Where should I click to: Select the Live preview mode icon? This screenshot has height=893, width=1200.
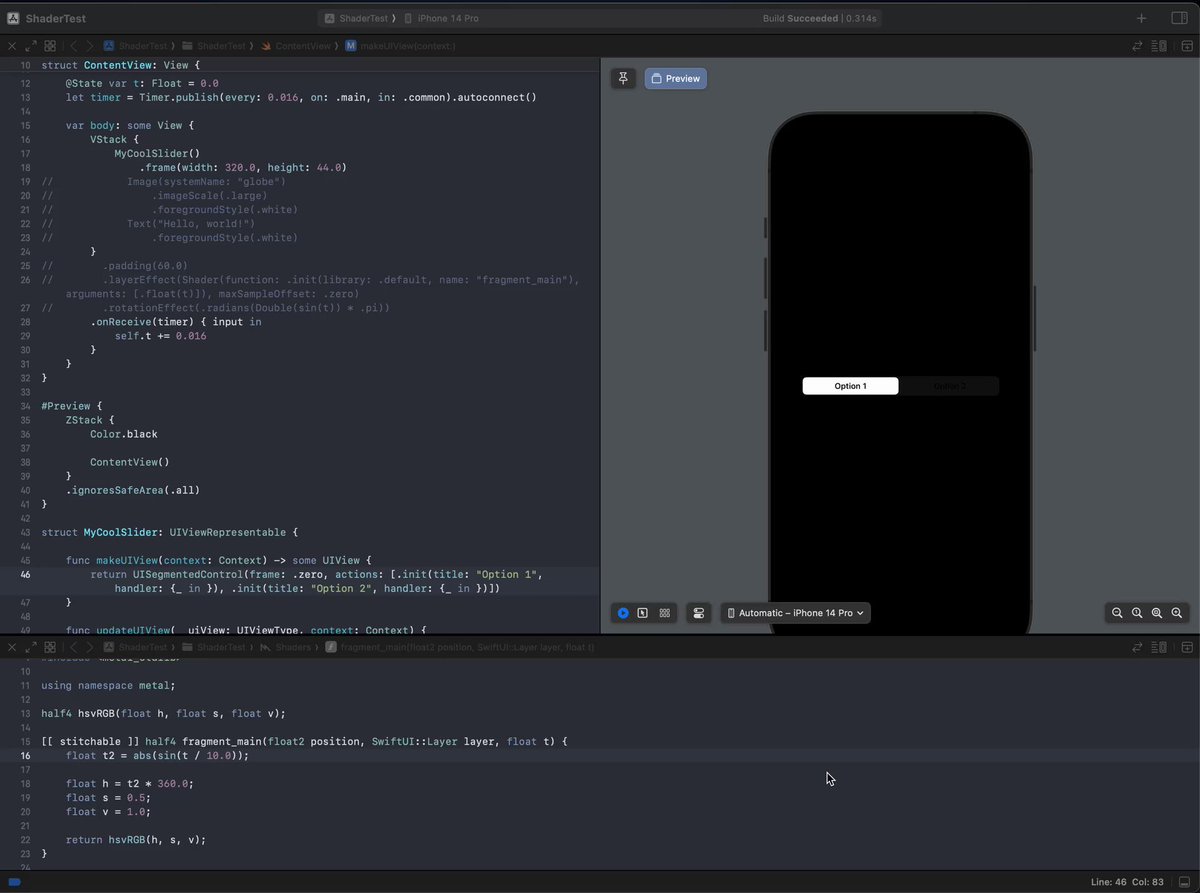623,613
